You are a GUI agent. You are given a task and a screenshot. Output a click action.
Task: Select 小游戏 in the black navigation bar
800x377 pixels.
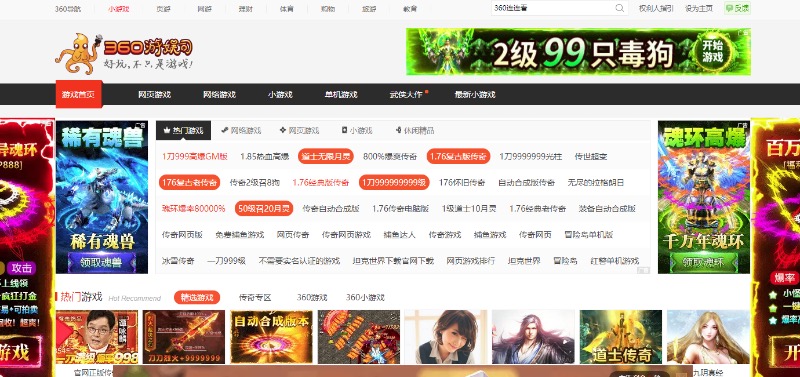tap(280, 94)
